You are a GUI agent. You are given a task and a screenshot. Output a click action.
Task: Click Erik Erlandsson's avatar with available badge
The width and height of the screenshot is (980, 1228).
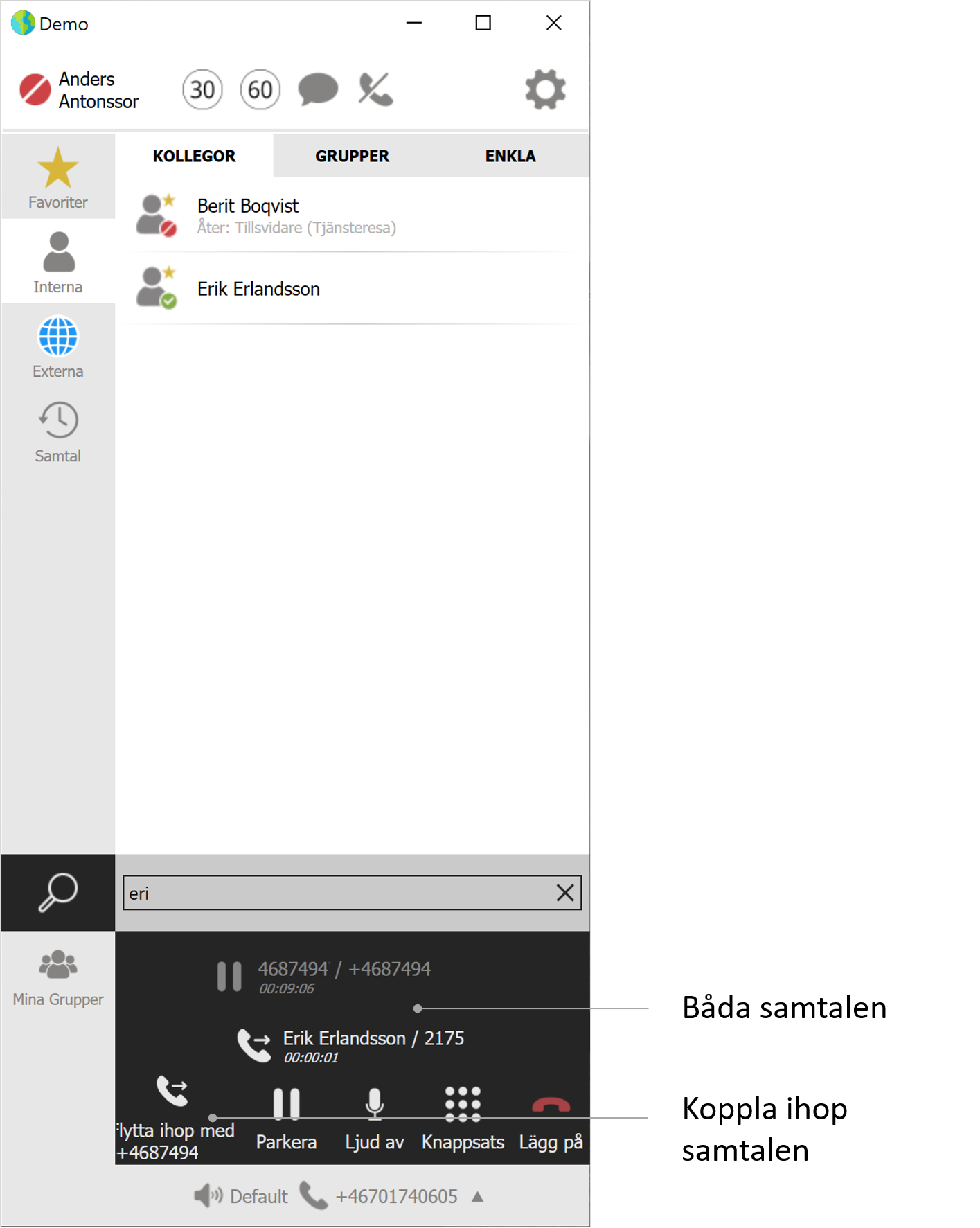(157, 287)
